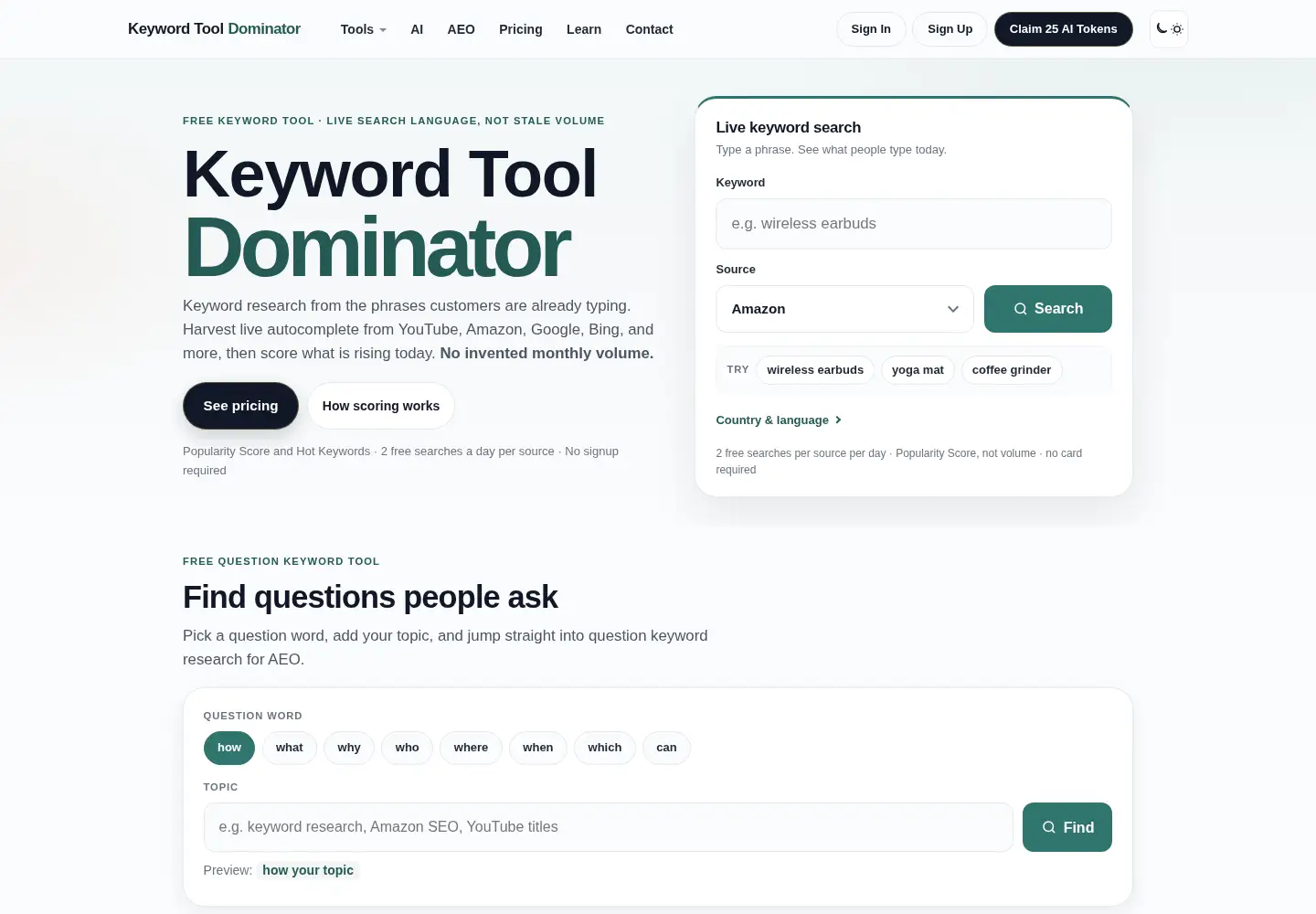Click the 'Live keyword search' heading
Screen dimensions: 1316x914
[x=789, y=127]
